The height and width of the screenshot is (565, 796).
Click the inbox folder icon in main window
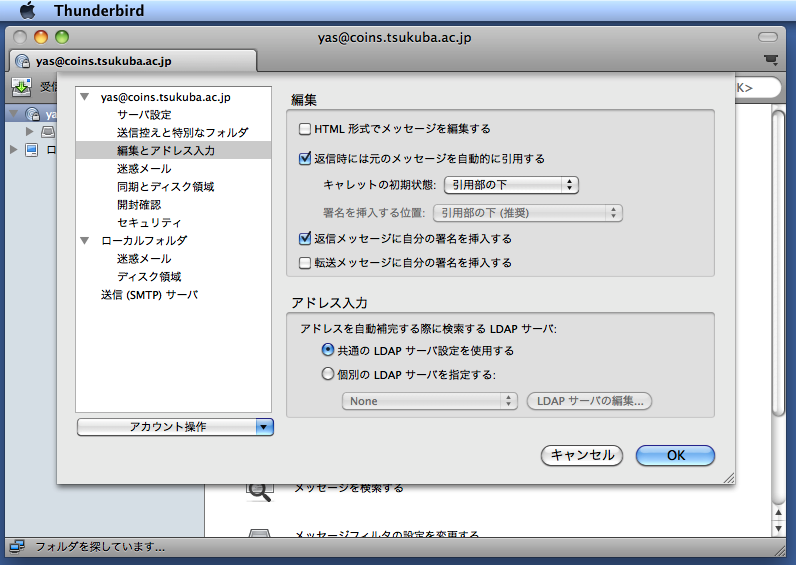[x=48, y=132]
